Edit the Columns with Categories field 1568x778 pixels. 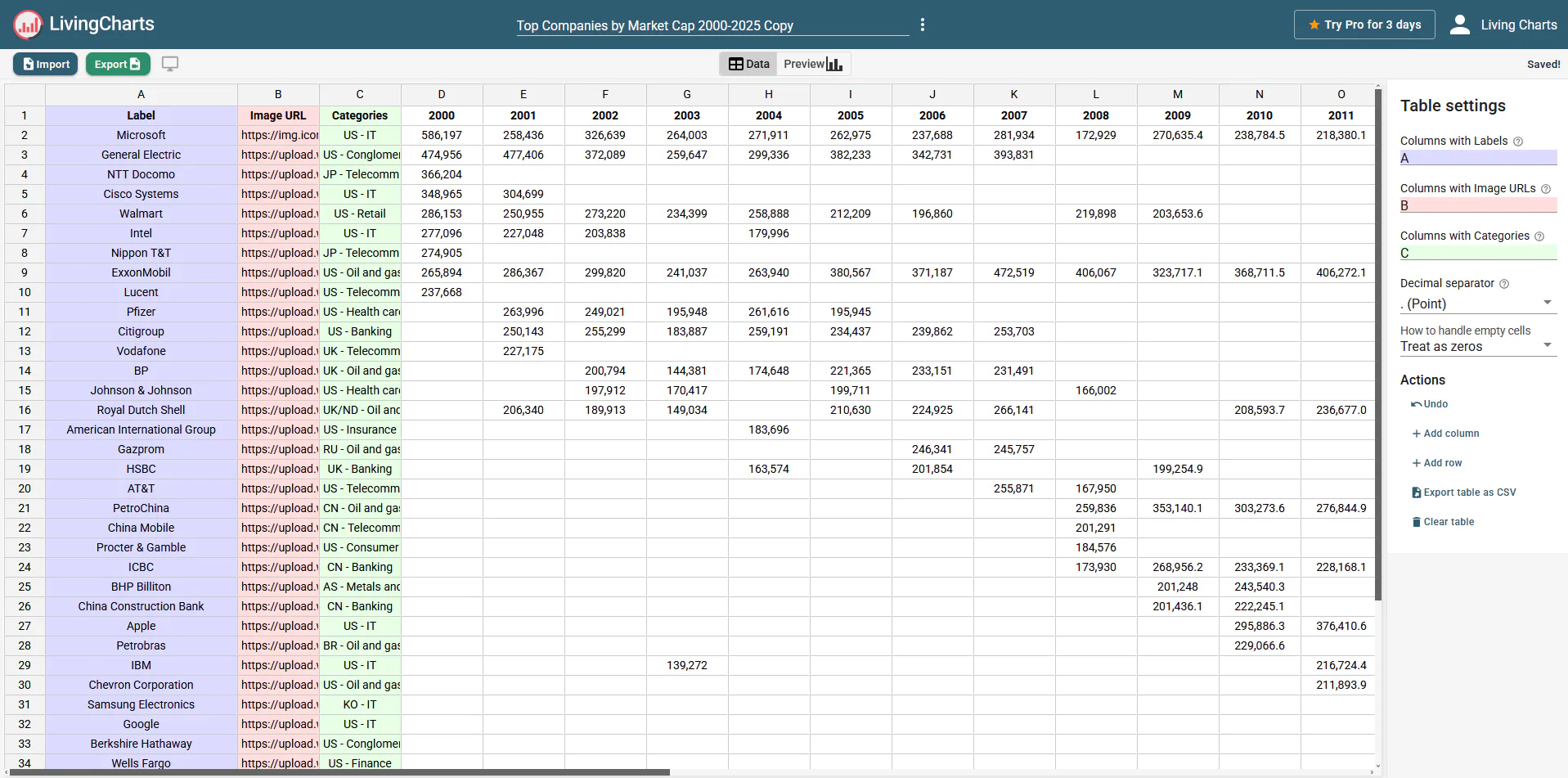point(1478,253)
